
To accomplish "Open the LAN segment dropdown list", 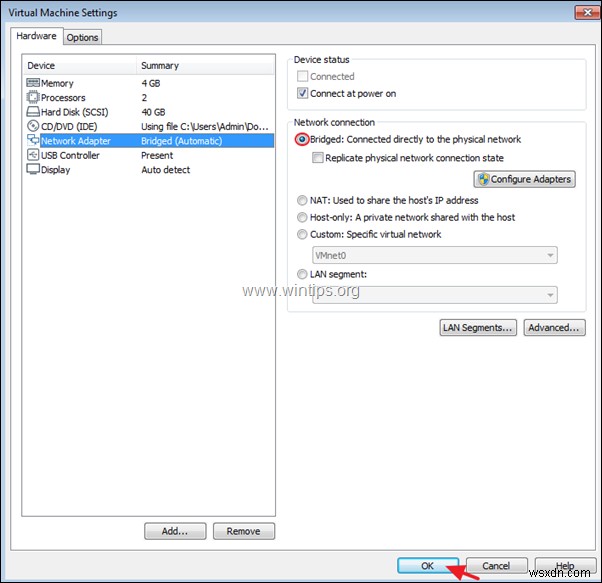I will click(x=435, y=295).
